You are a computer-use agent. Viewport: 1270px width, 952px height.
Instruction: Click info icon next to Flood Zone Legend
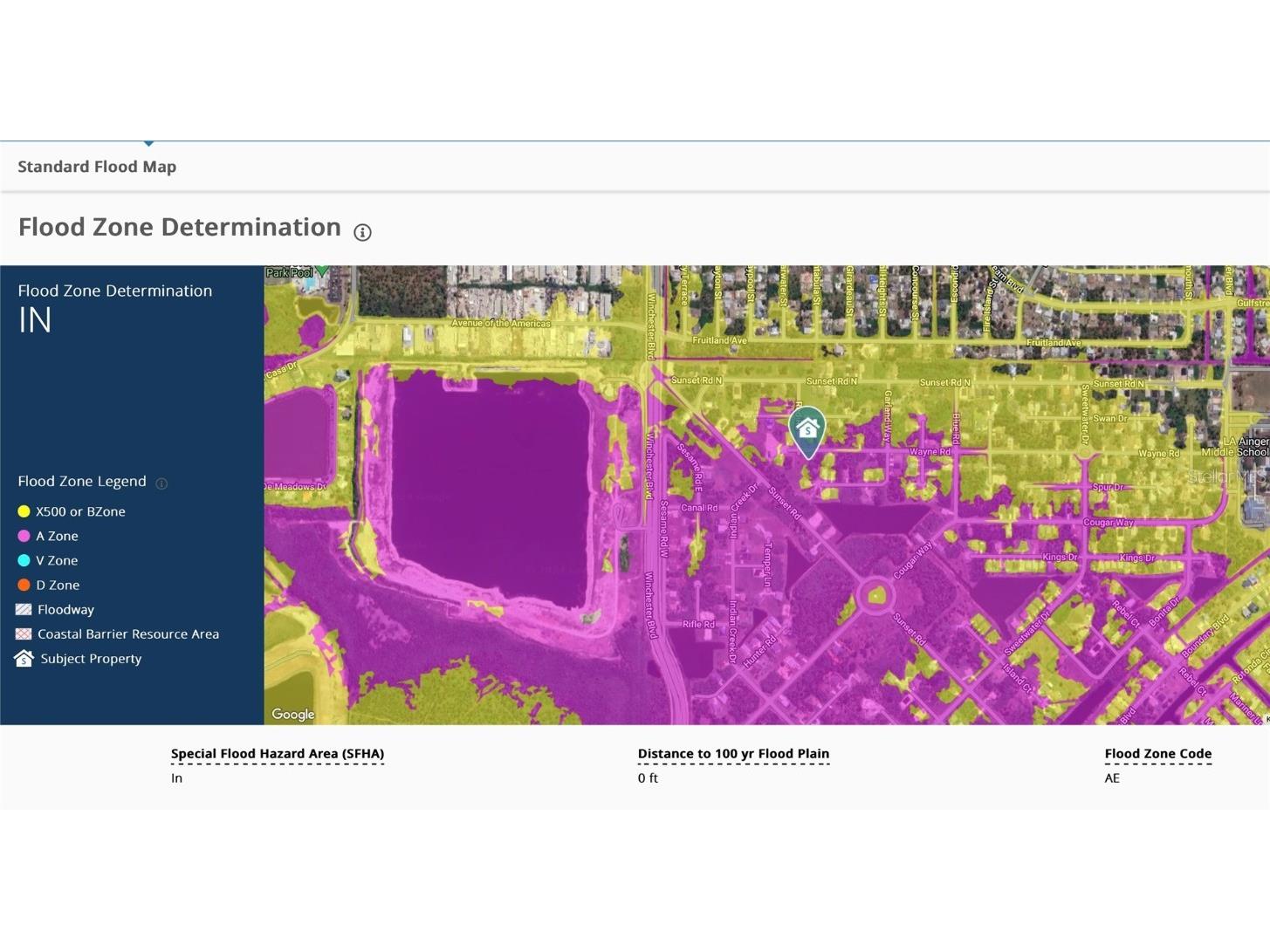pyautogui.click(x=161, y=483)
